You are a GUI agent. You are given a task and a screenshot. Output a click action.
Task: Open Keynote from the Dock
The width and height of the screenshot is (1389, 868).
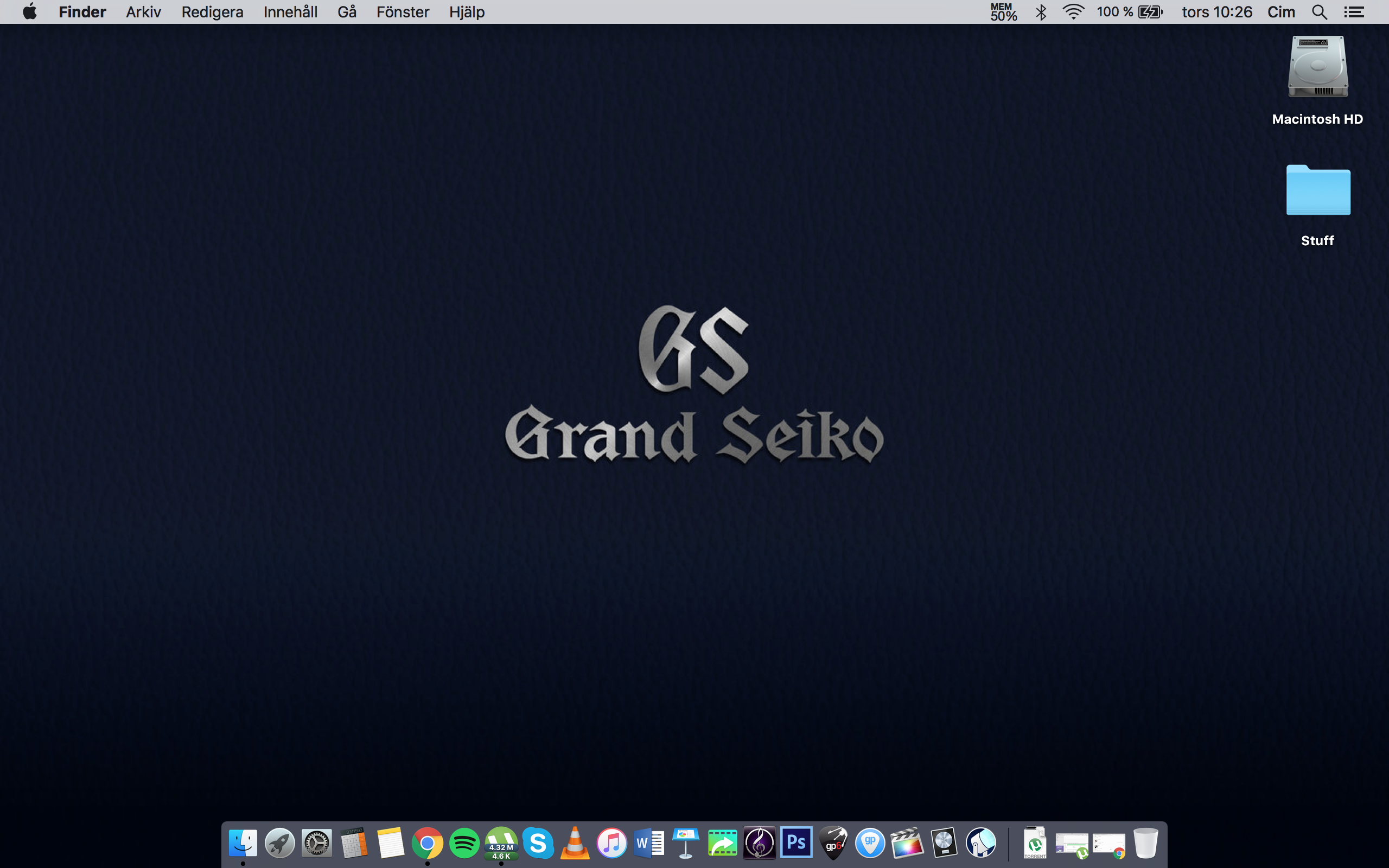point(686,843)
